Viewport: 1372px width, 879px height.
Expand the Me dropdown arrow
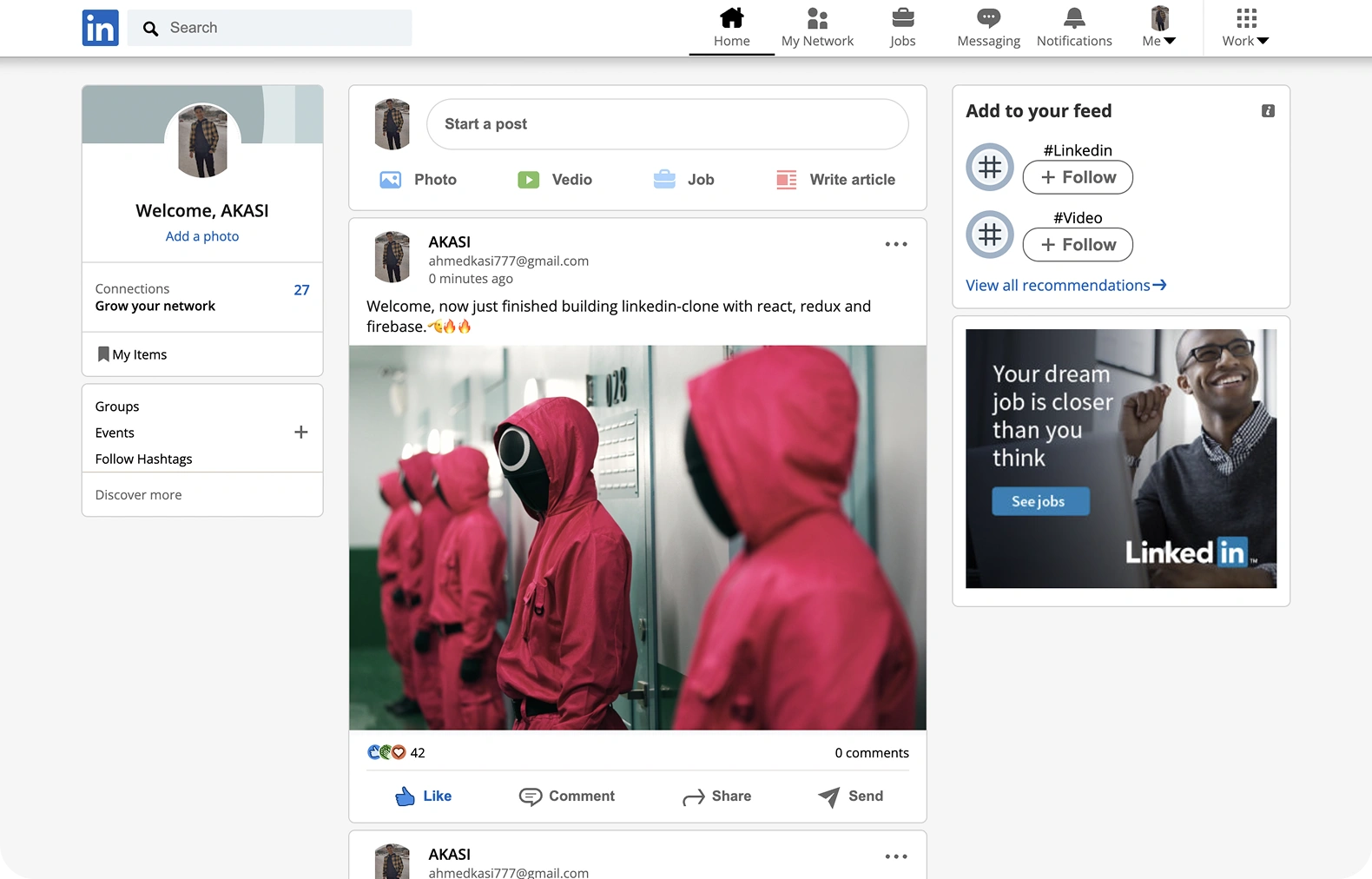(1170, 41)
